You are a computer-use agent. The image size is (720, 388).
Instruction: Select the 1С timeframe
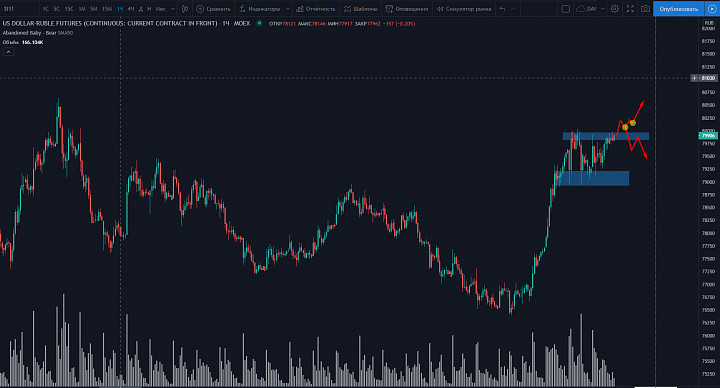45,9
